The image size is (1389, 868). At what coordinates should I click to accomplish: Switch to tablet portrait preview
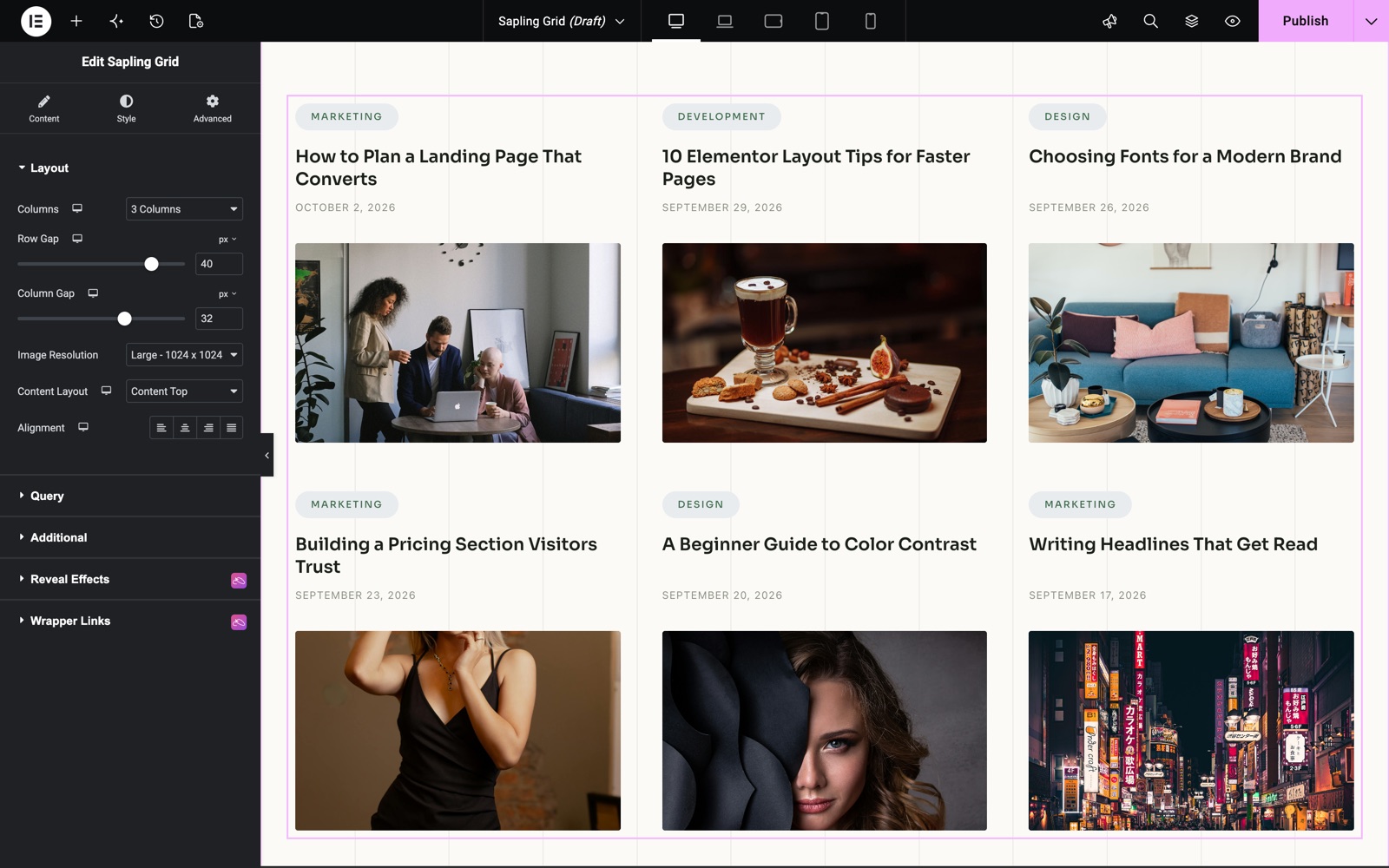[822, 21]
